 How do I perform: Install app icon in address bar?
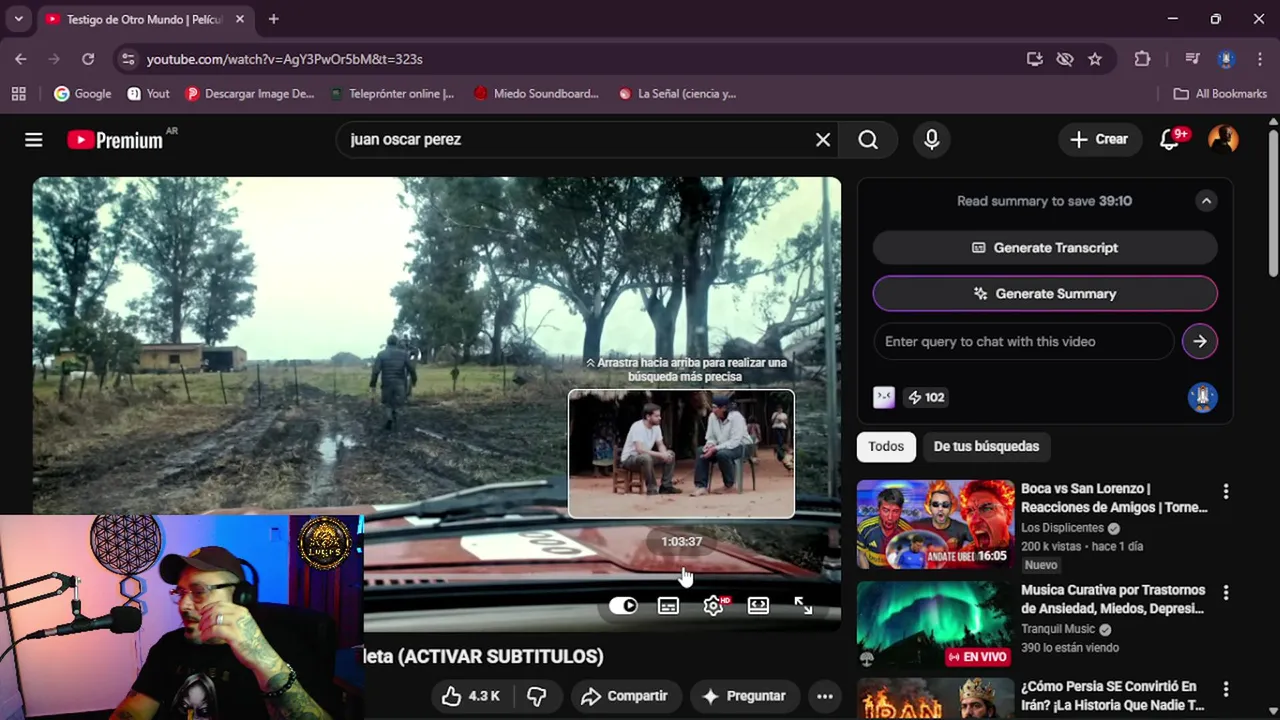point(1035,59)
